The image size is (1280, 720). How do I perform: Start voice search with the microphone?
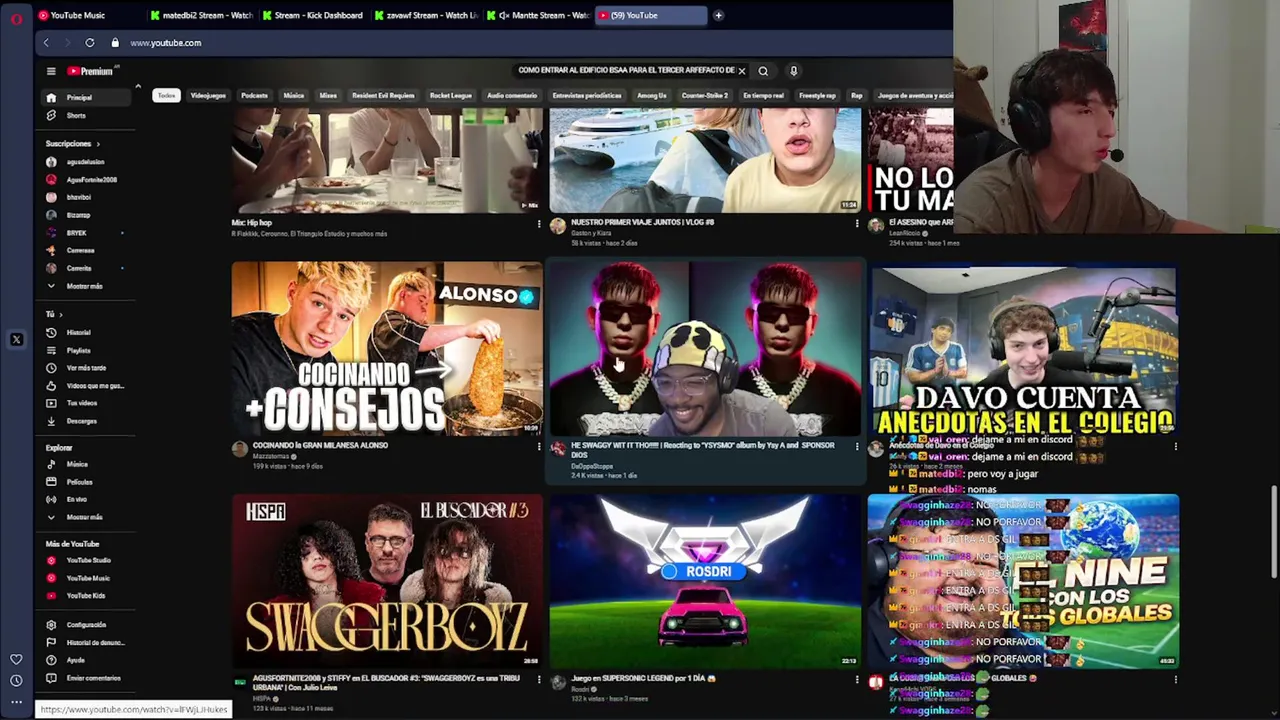pyautogui.click(x=794, y=71)
